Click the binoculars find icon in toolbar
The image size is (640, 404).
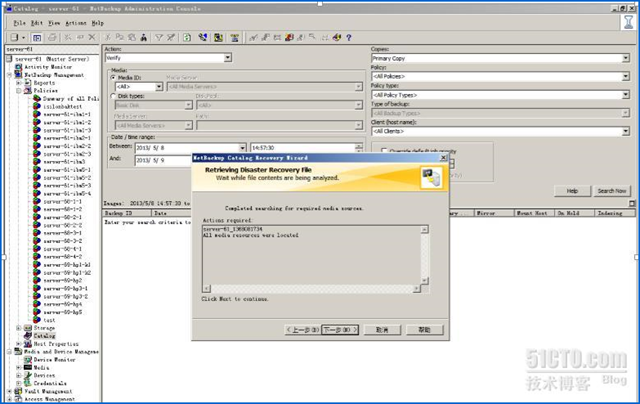point(144,38)
